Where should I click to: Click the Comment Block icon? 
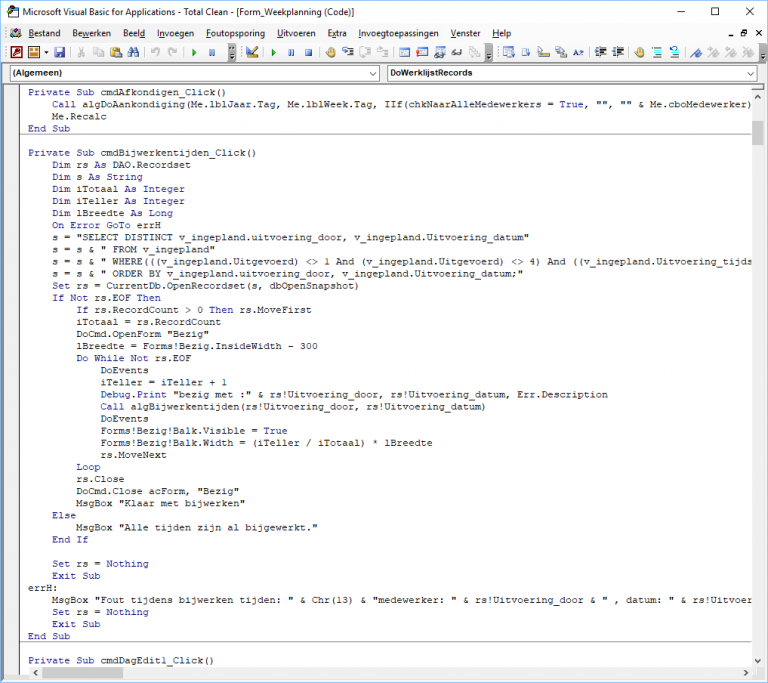click(x=656, y=52)
